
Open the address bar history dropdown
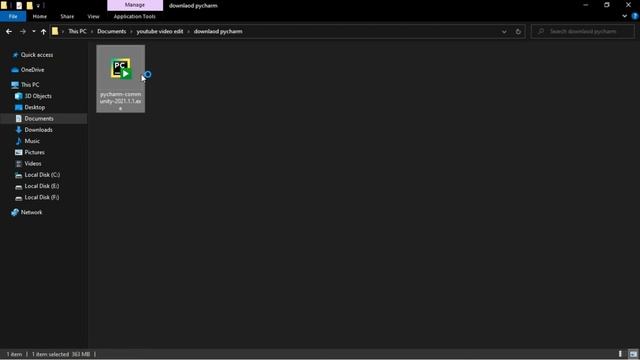(x=504, y=31)
